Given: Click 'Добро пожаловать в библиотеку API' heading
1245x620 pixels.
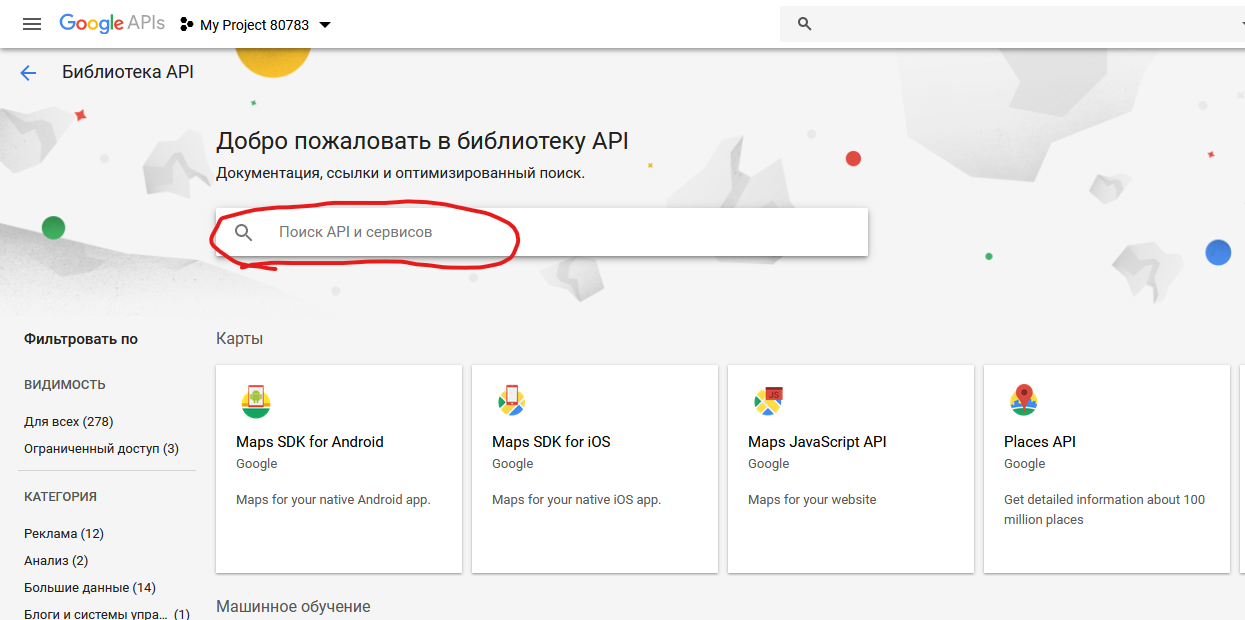Looking at the screenshot, I should pyautogui.click(x=422, y=141).
